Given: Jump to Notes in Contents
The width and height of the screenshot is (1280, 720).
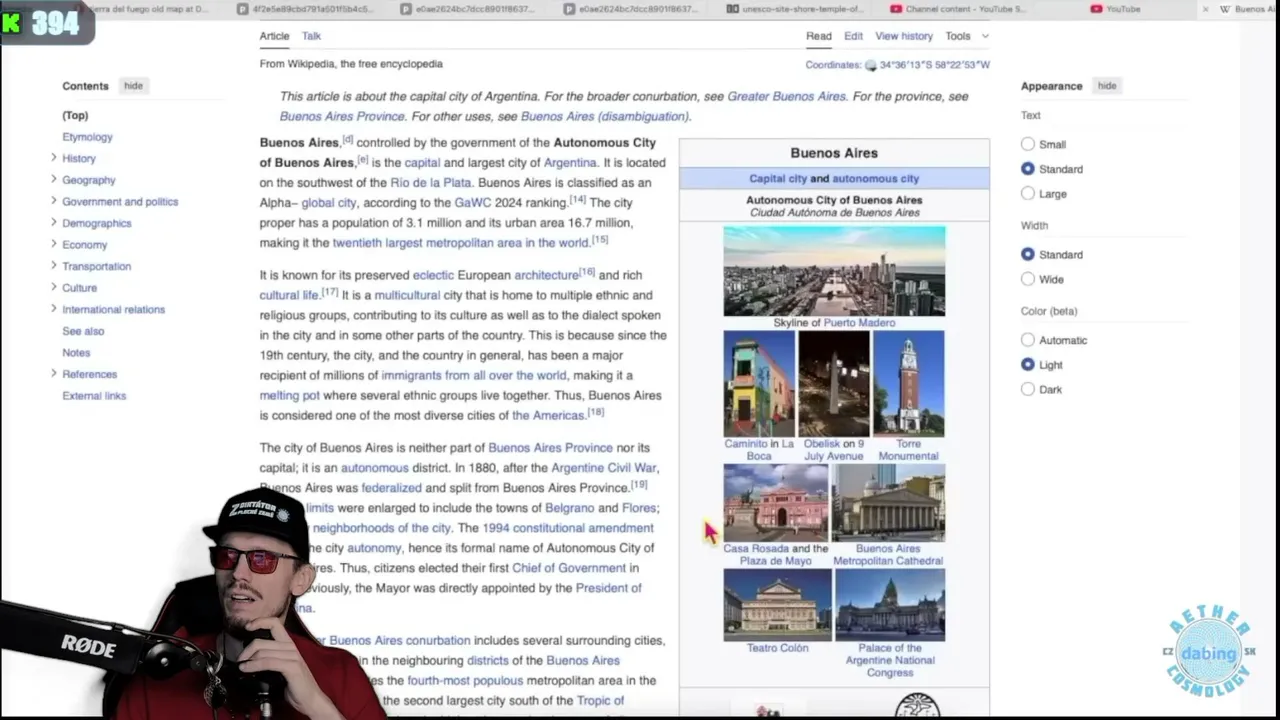Looking at the screenshot, I should [x=76, y=353].
